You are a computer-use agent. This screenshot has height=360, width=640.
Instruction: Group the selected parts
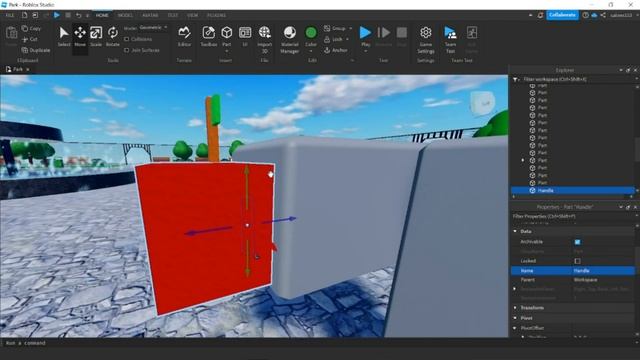tap(335, 28)
